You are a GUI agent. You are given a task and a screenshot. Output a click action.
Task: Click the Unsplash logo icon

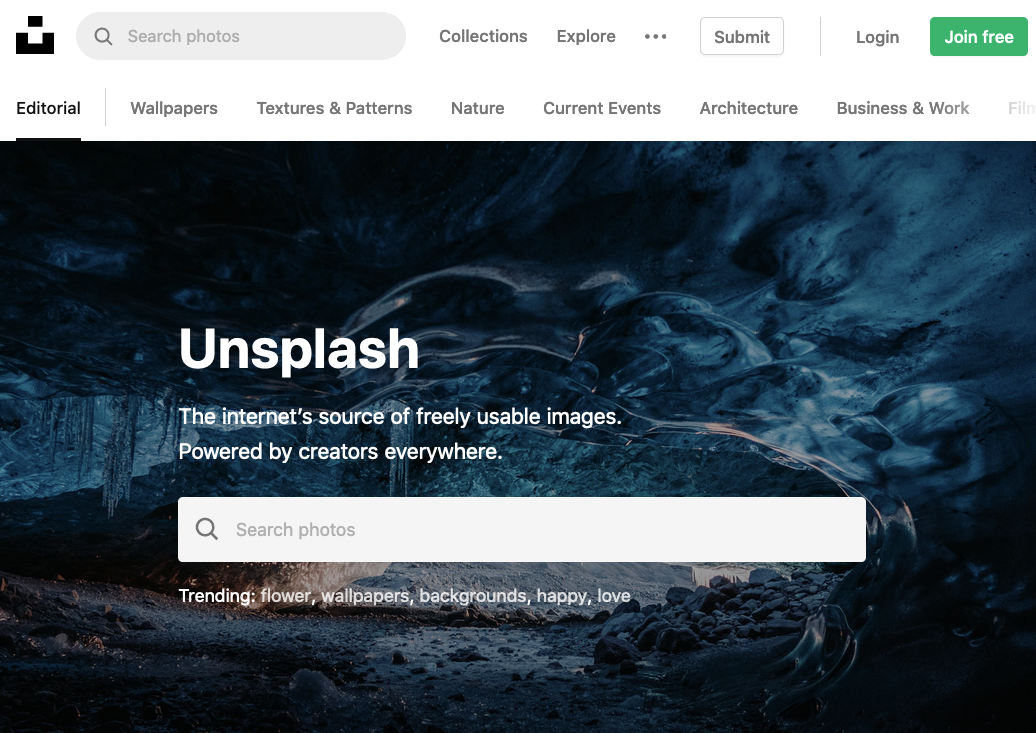[35, 35]
